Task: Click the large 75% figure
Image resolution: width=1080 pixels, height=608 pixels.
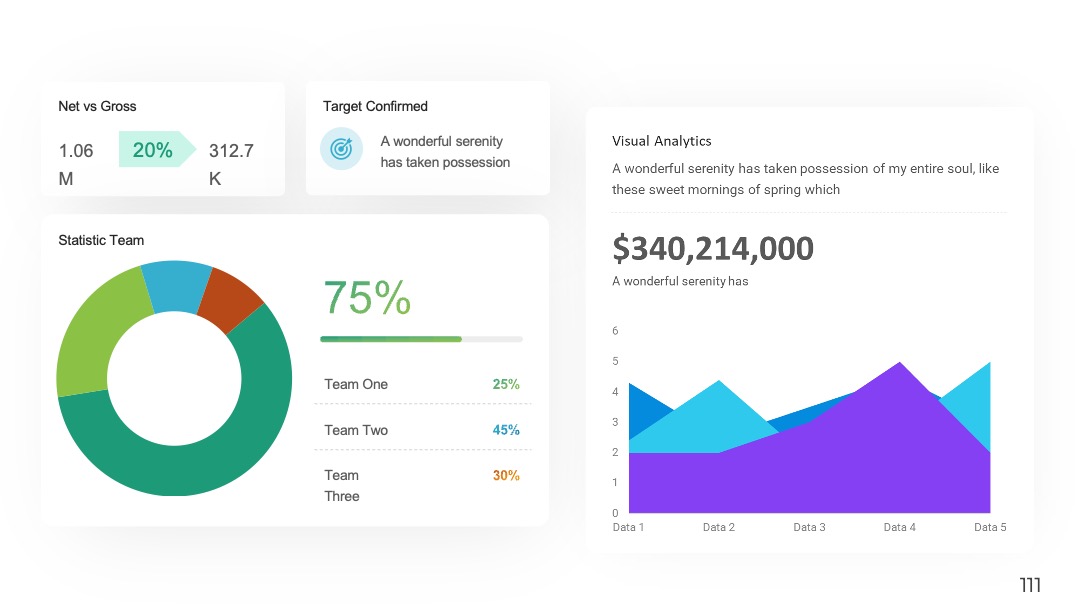Action: tap(367, 297)
